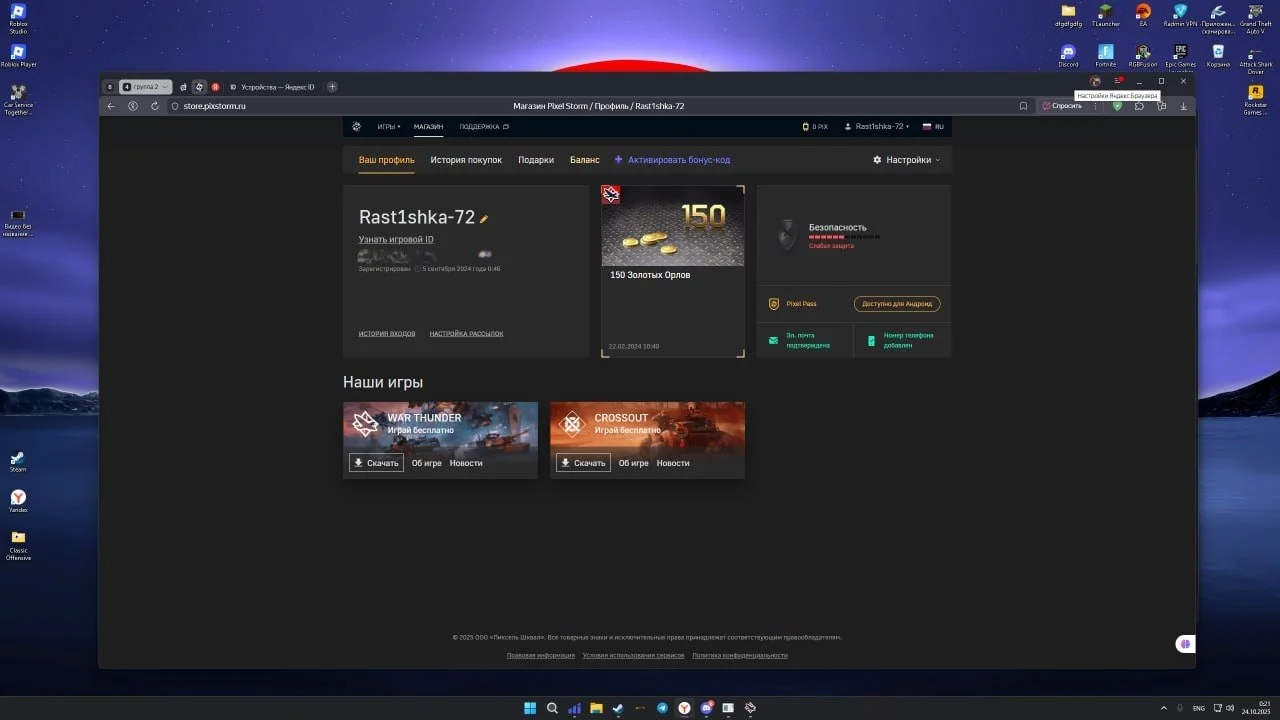Go to the Подарки tab

536,160
